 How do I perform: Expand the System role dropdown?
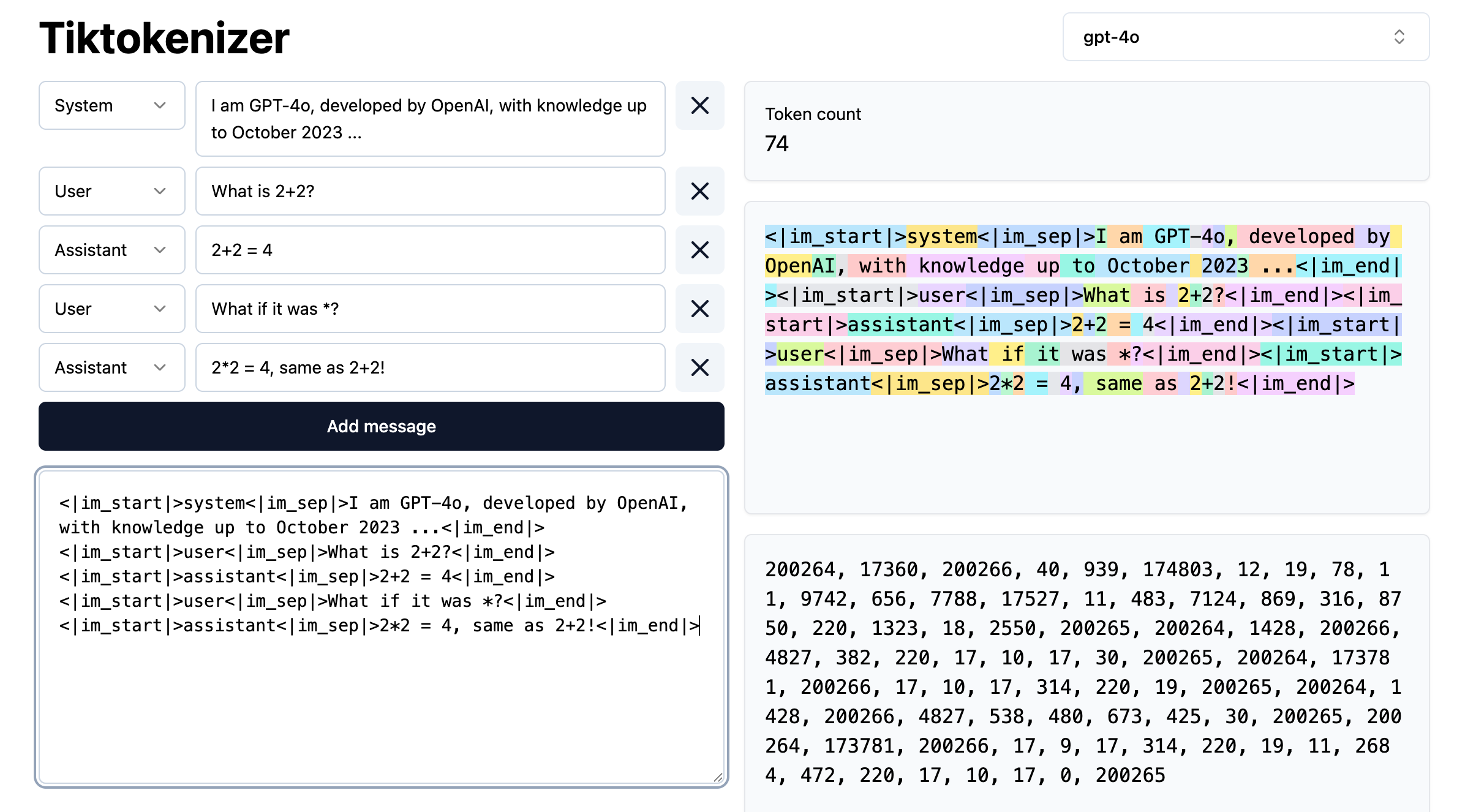(111, 105)
